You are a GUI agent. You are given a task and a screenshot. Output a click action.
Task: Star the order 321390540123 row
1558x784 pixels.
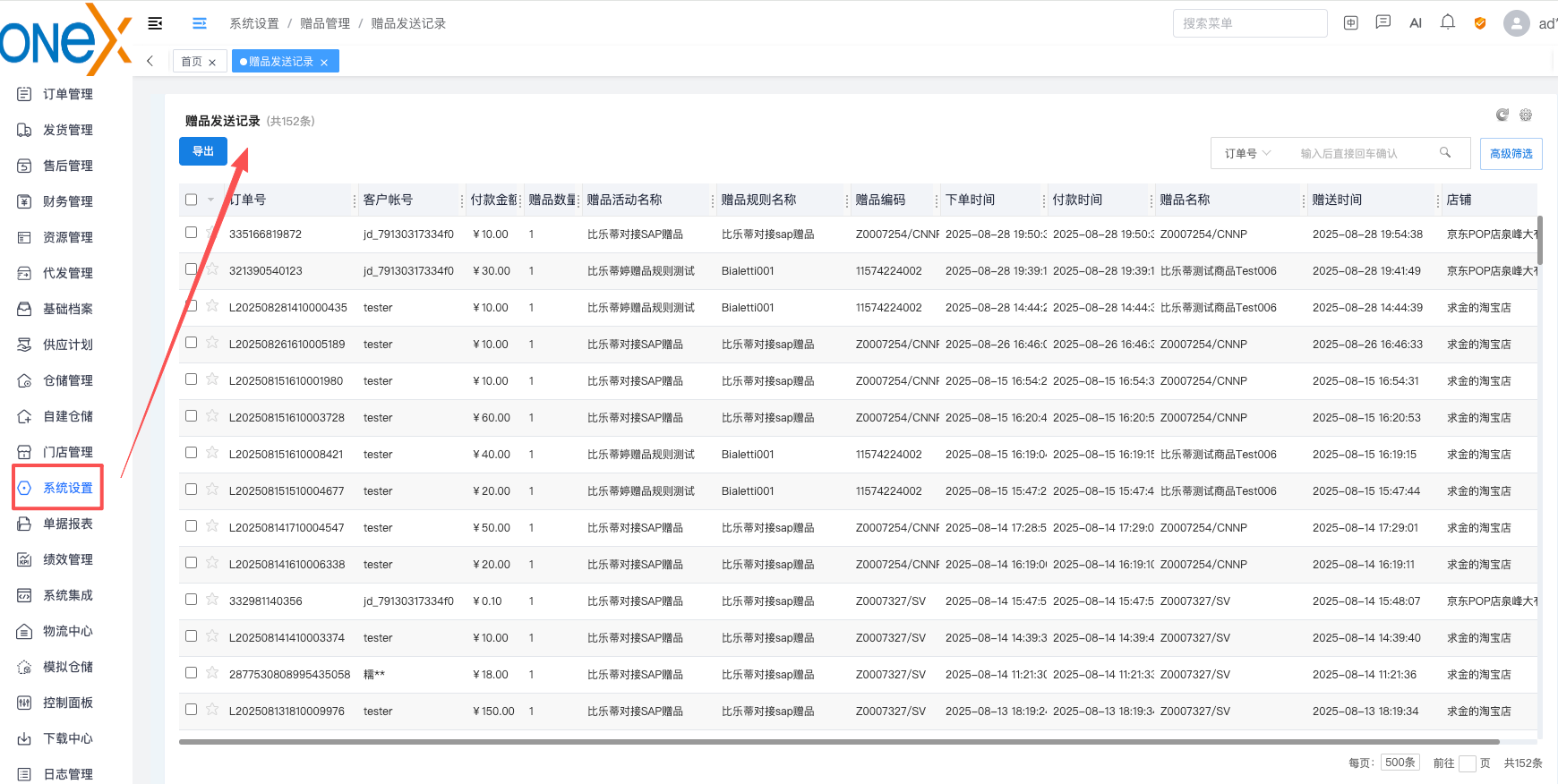[212, 268]
